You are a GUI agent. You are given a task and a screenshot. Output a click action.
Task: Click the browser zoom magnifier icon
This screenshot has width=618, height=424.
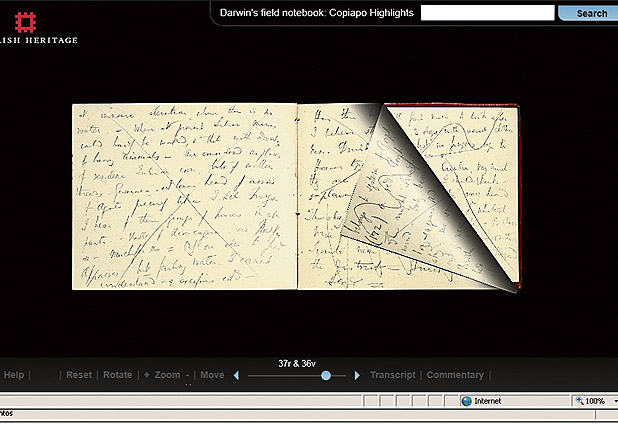coord(579,401)
